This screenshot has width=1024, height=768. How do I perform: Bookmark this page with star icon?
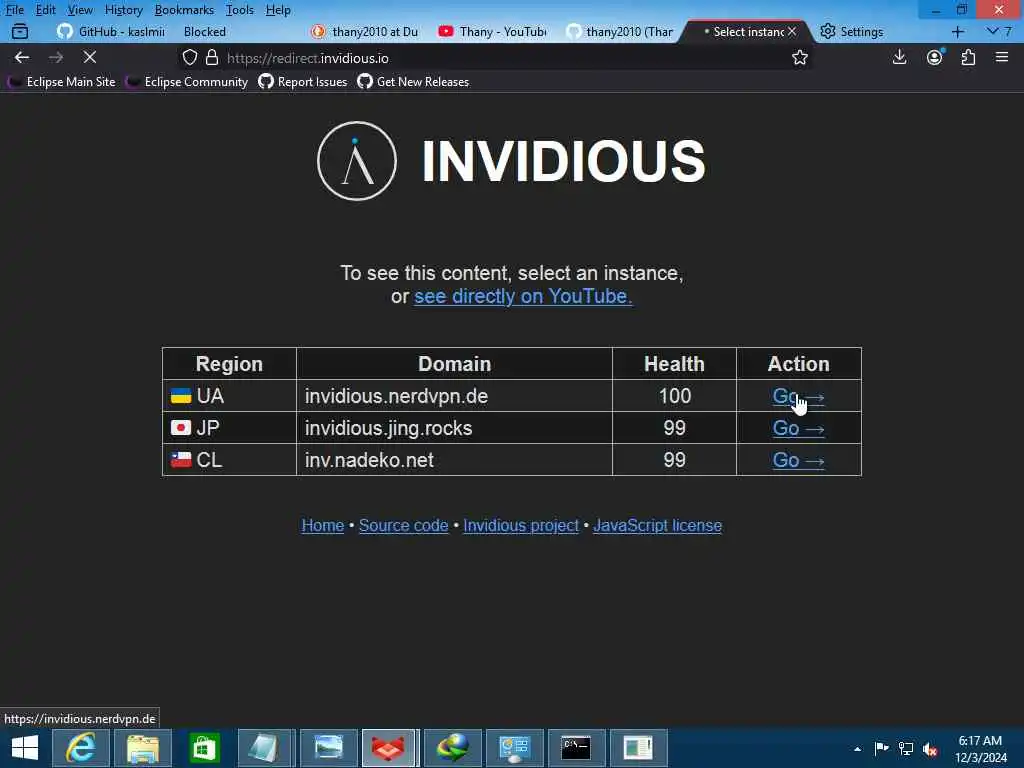799,57
